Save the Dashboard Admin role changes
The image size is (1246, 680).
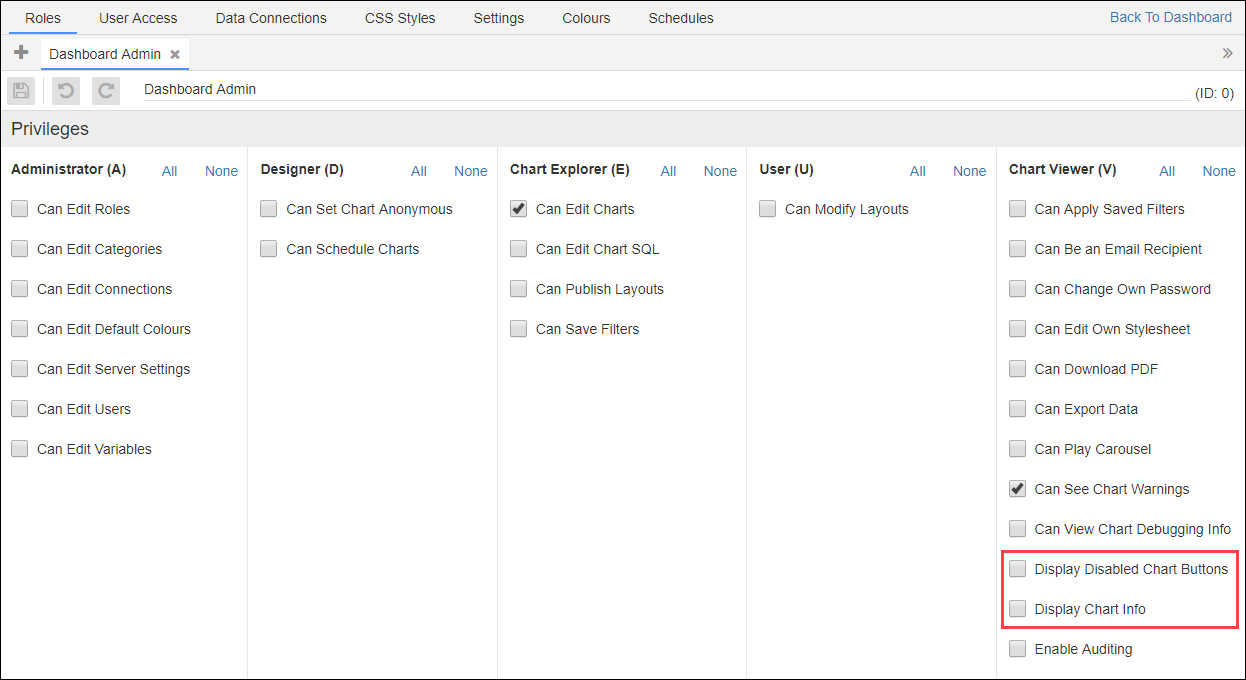(20, 90)
